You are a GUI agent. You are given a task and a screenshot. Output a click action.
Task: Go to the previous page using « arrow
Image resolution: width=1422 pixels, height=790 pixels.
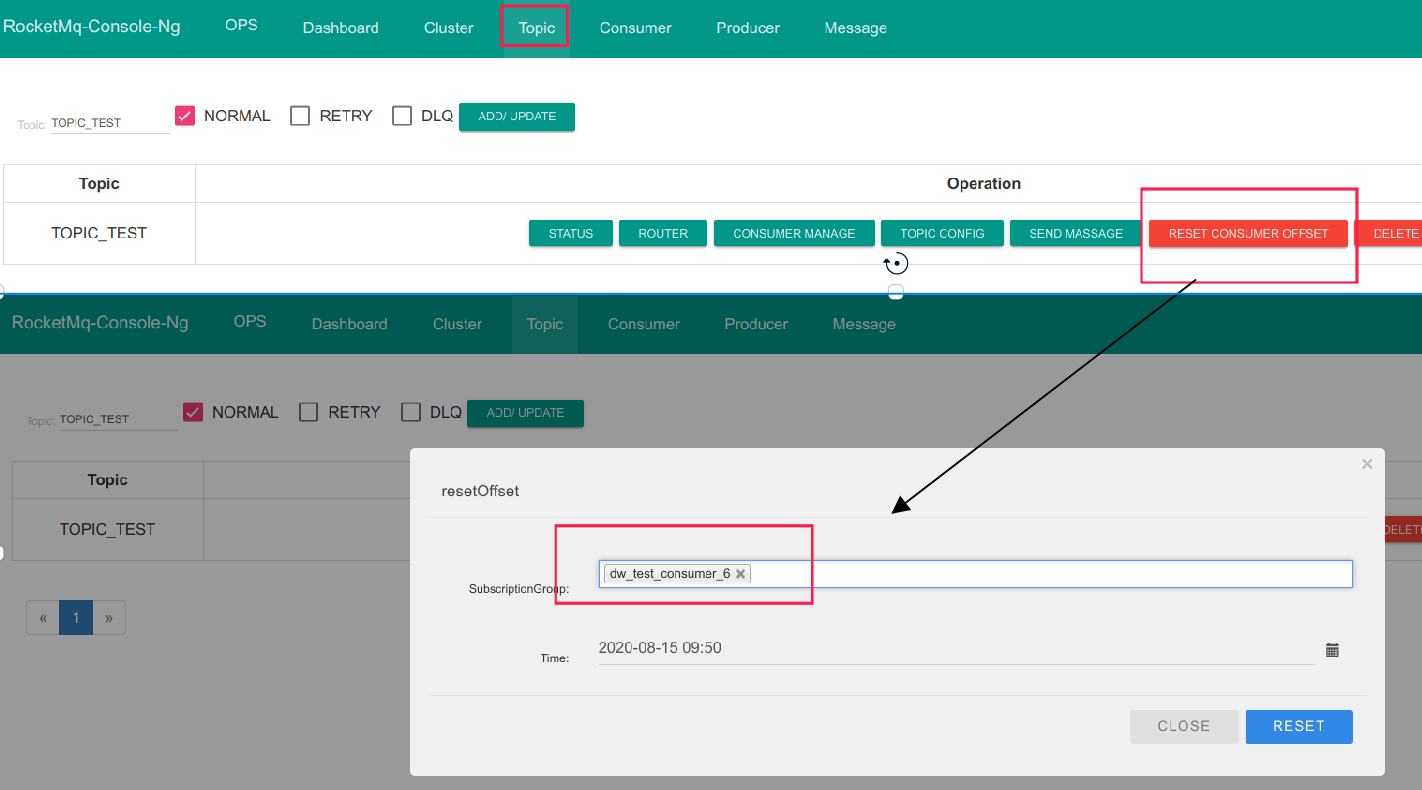pos(43,618)
